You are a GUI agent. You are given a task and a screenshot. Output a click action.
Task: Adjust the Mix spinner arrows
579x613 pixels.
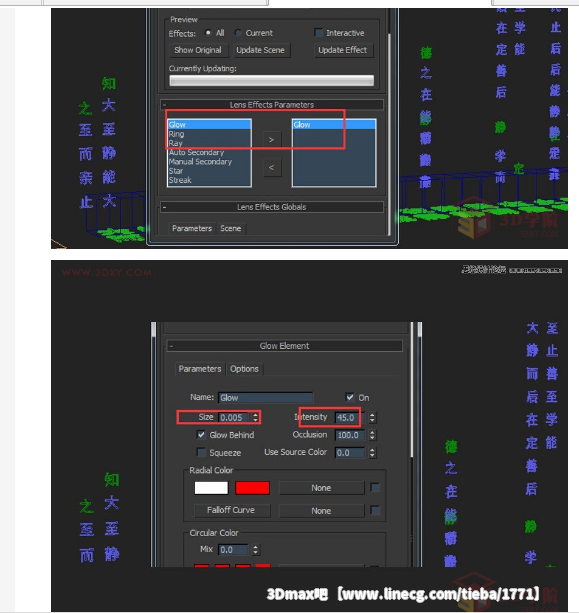tap(255, 550)
